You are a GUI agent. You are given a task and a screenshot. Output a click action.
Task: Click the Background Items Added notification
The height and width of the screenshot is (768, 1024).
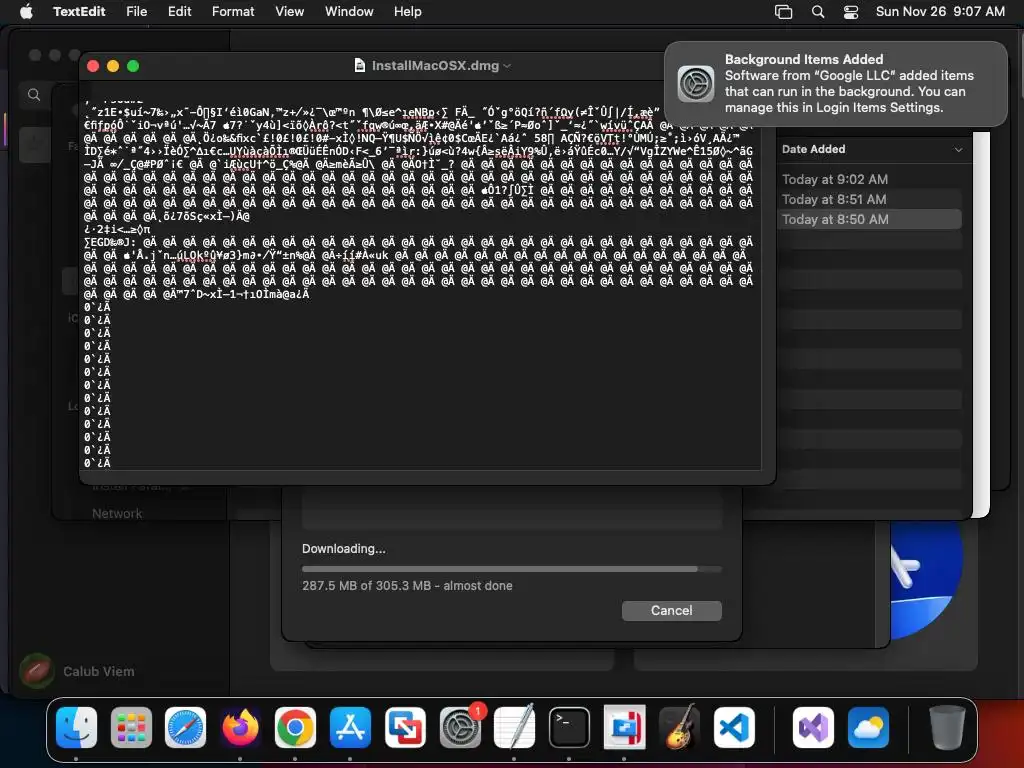click(835, 84)
